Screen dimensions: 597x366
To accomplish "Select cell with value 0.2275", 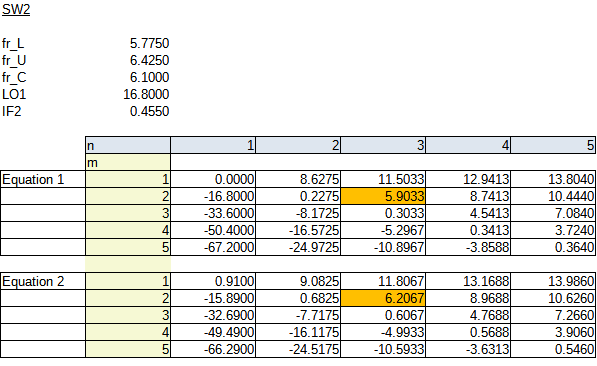I will tap(298, 196).
